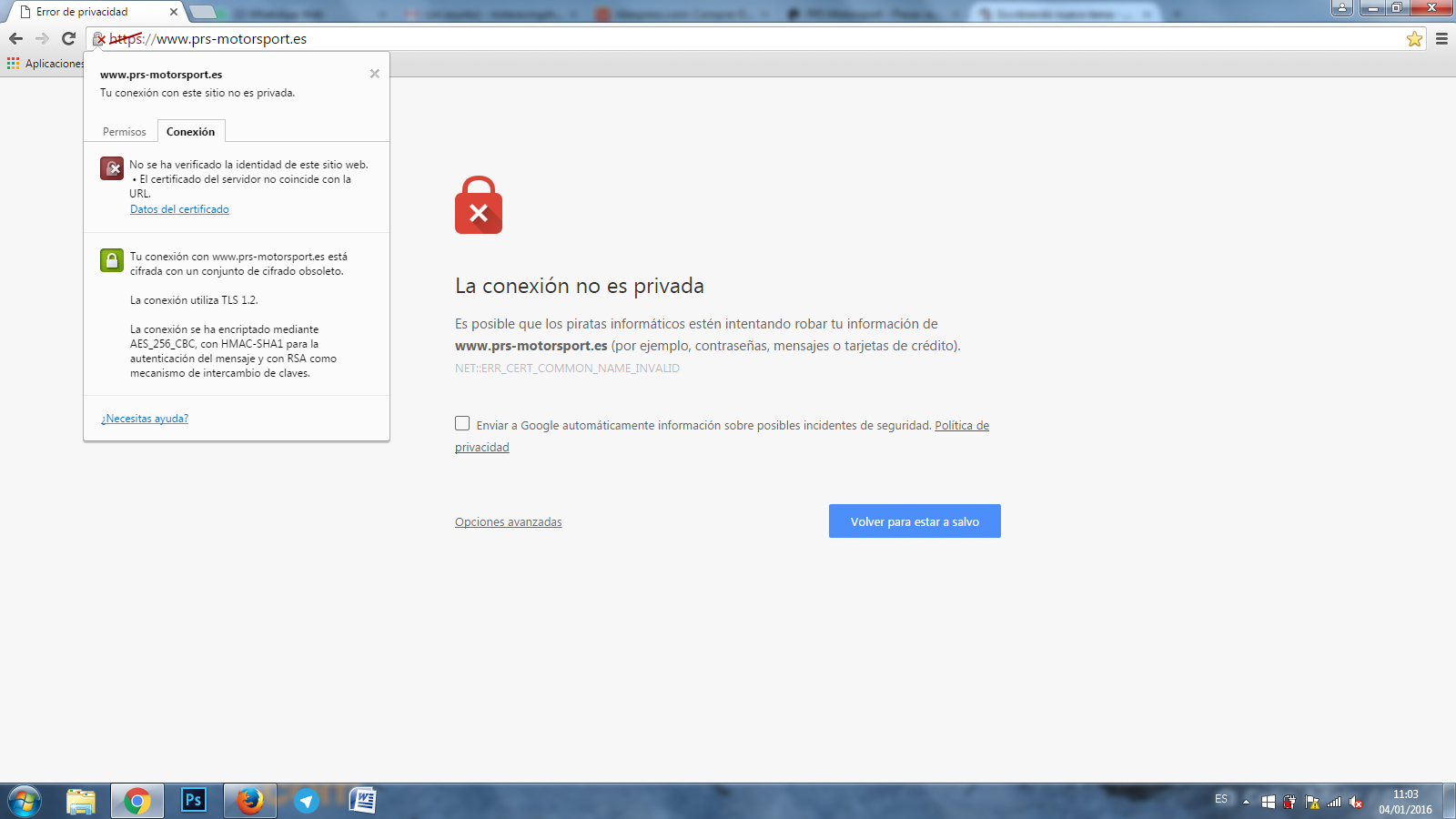Open the Chrome hamburger menu
Image resolution: width=1456 pixels, height=819 pixels.
point(1441,39)
